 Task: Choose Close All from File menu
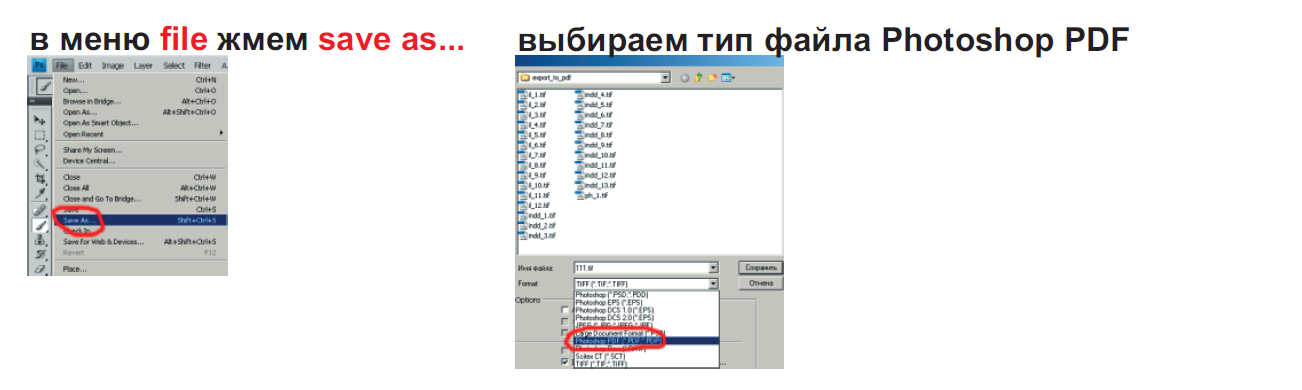tap(141, 188)
